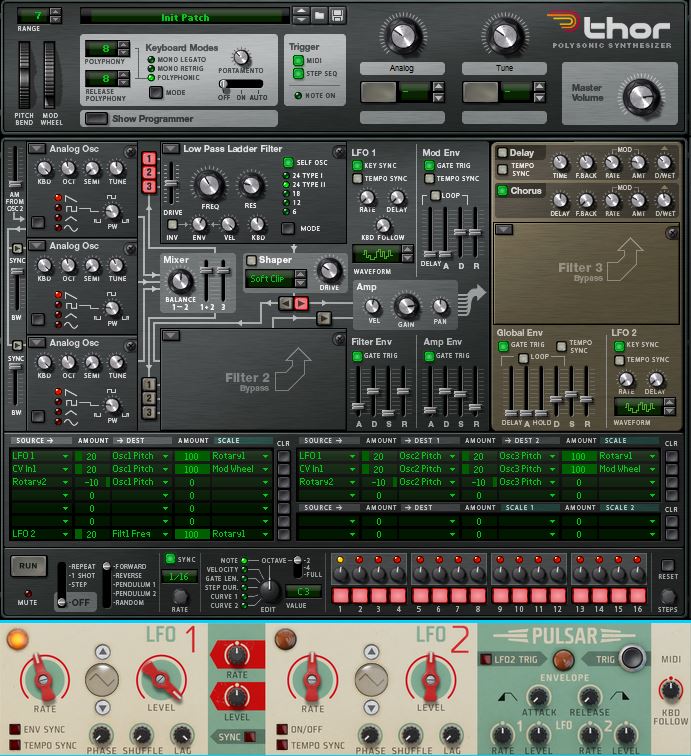Click the Portamento knob
The image size is (691, 756).
click(241, 57)
